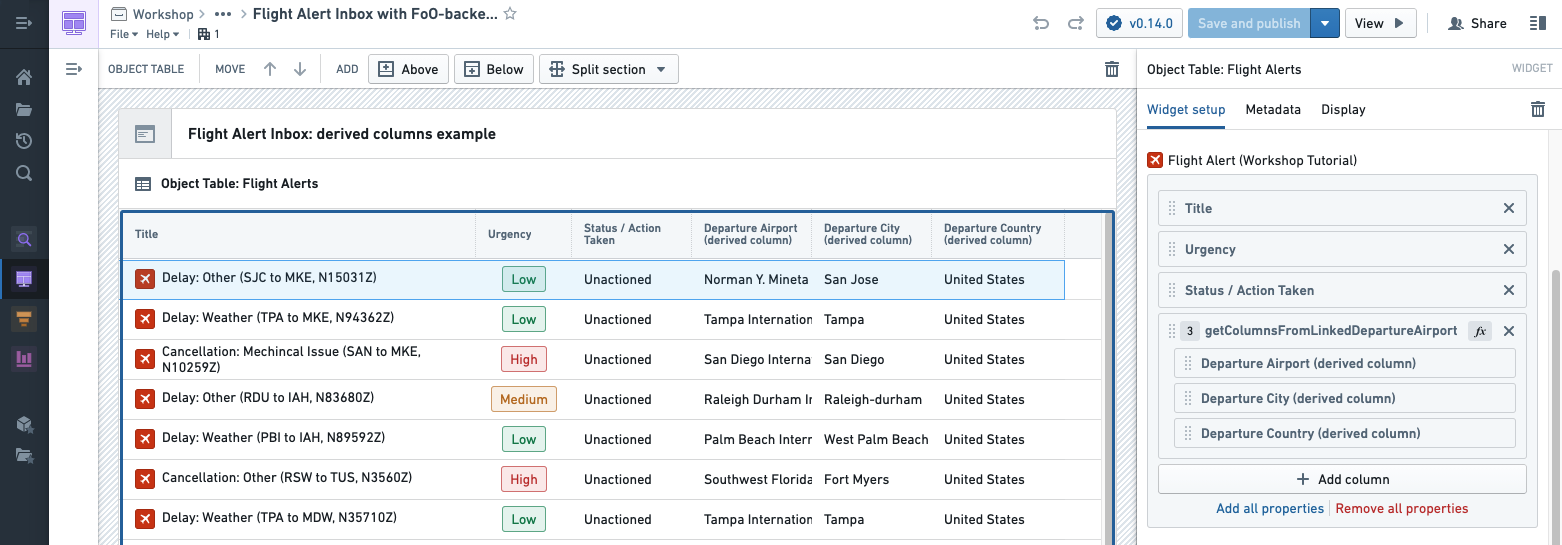Open the Split section dropdown
The width and height of the screenshot is (1562, 545).
tap(609, 69)
